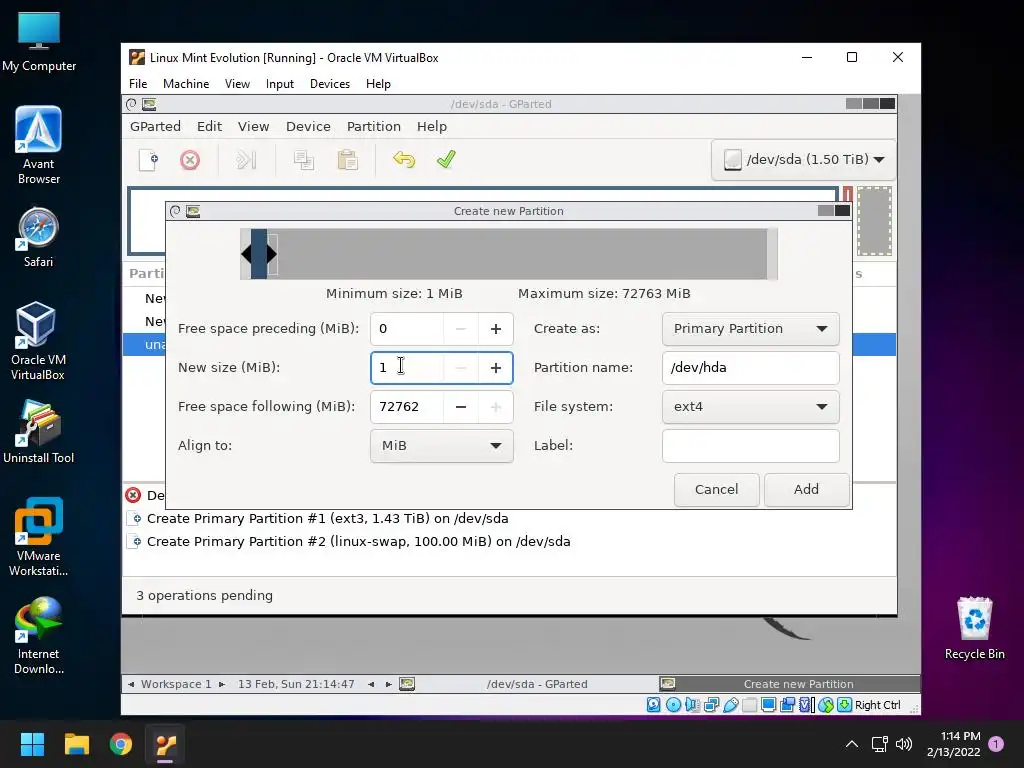The height and width of the screenshot is (768, 1024).
Task: Open Oracle VM VirtualBox desktop icon
Action: pyautogui.click(x=37, y=341)
